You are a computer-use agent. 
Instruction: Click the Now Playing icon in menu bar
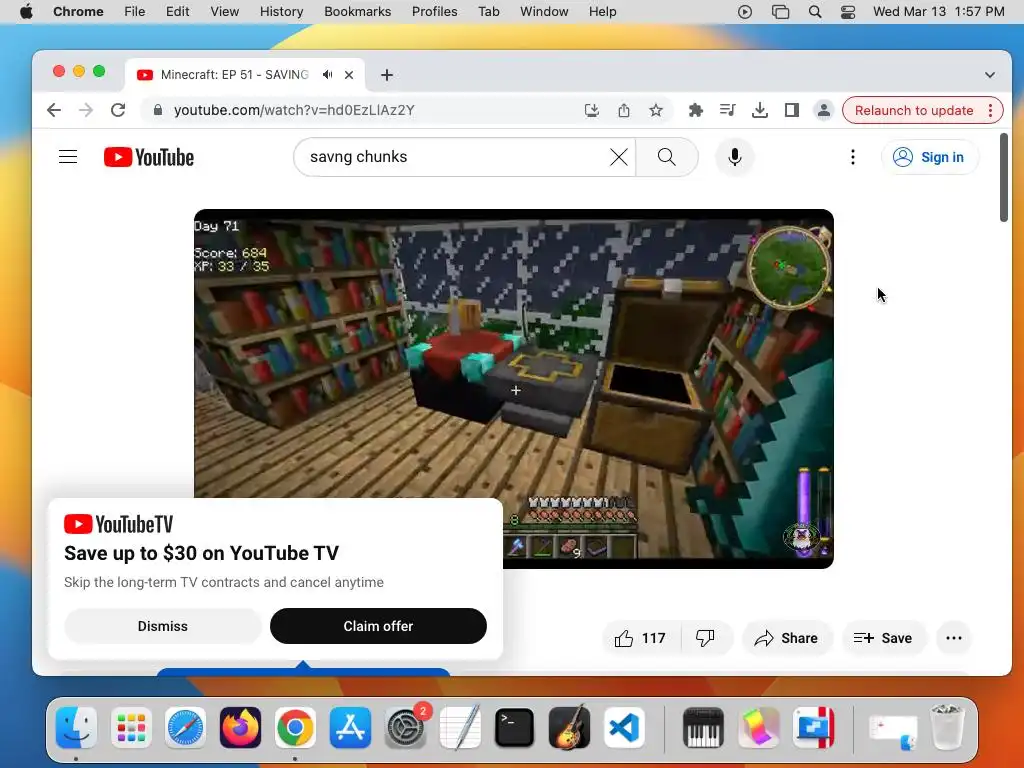[744, 12]
